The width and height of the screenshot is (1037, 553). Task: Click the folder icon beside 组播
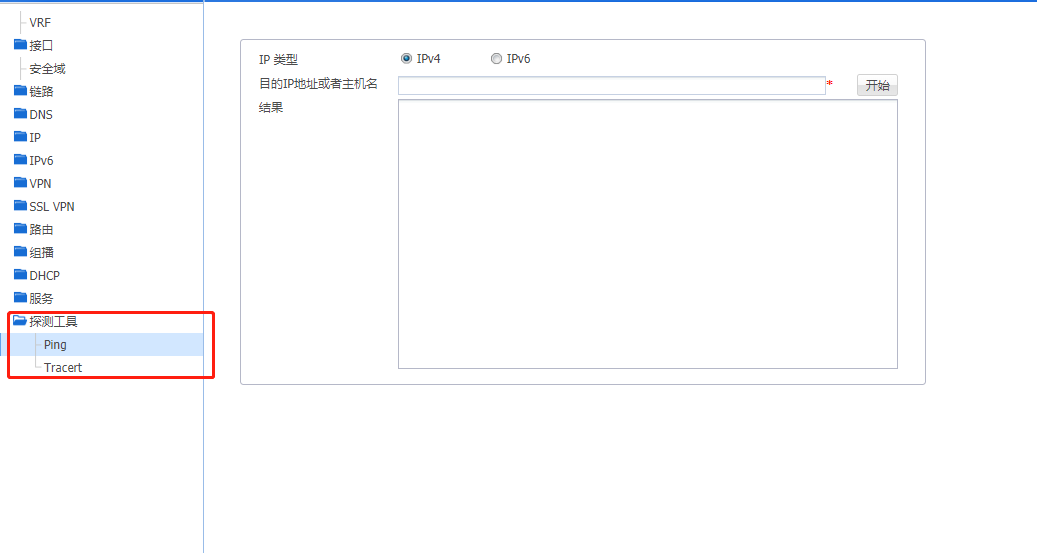[21, 252]
